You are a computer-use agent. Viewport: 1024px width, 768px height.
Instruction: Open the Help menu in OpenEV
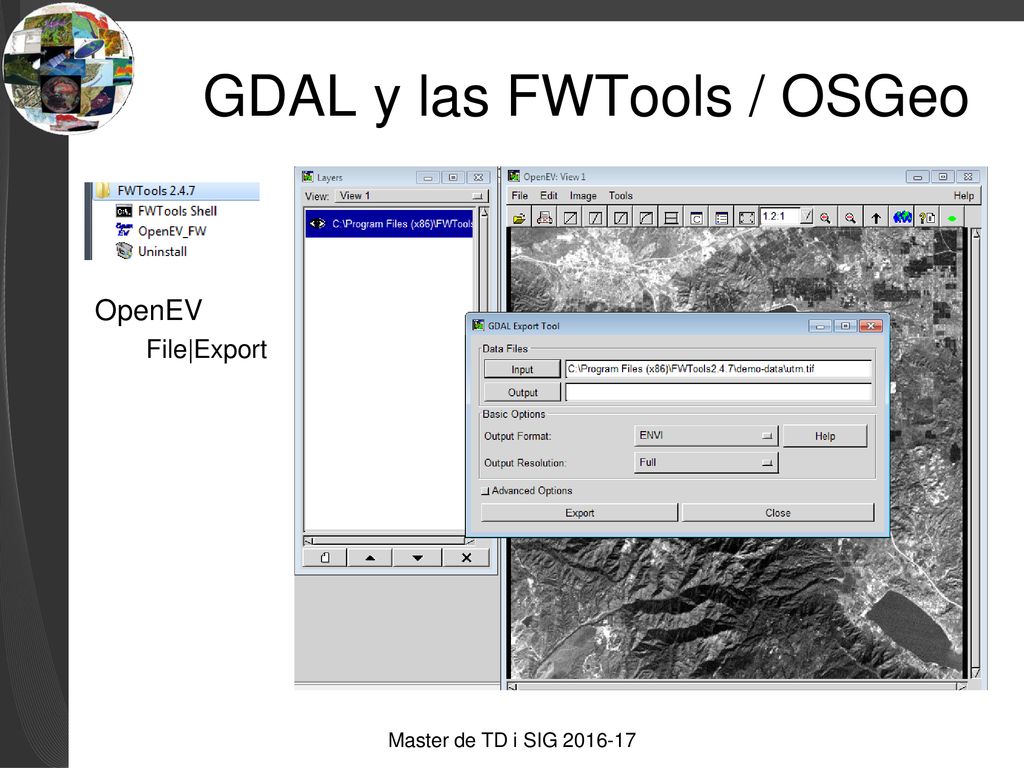963,195
